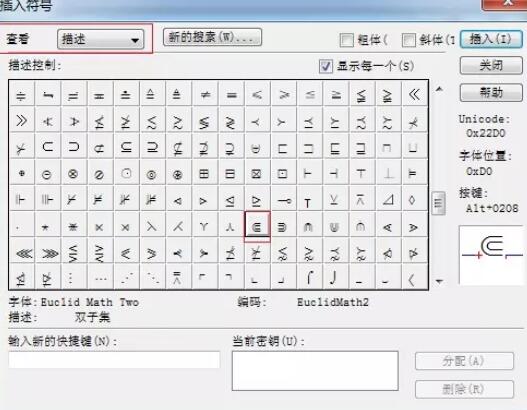Choose the subset-or-equal symbol
The image size is (527, 410).
[126, 147]
